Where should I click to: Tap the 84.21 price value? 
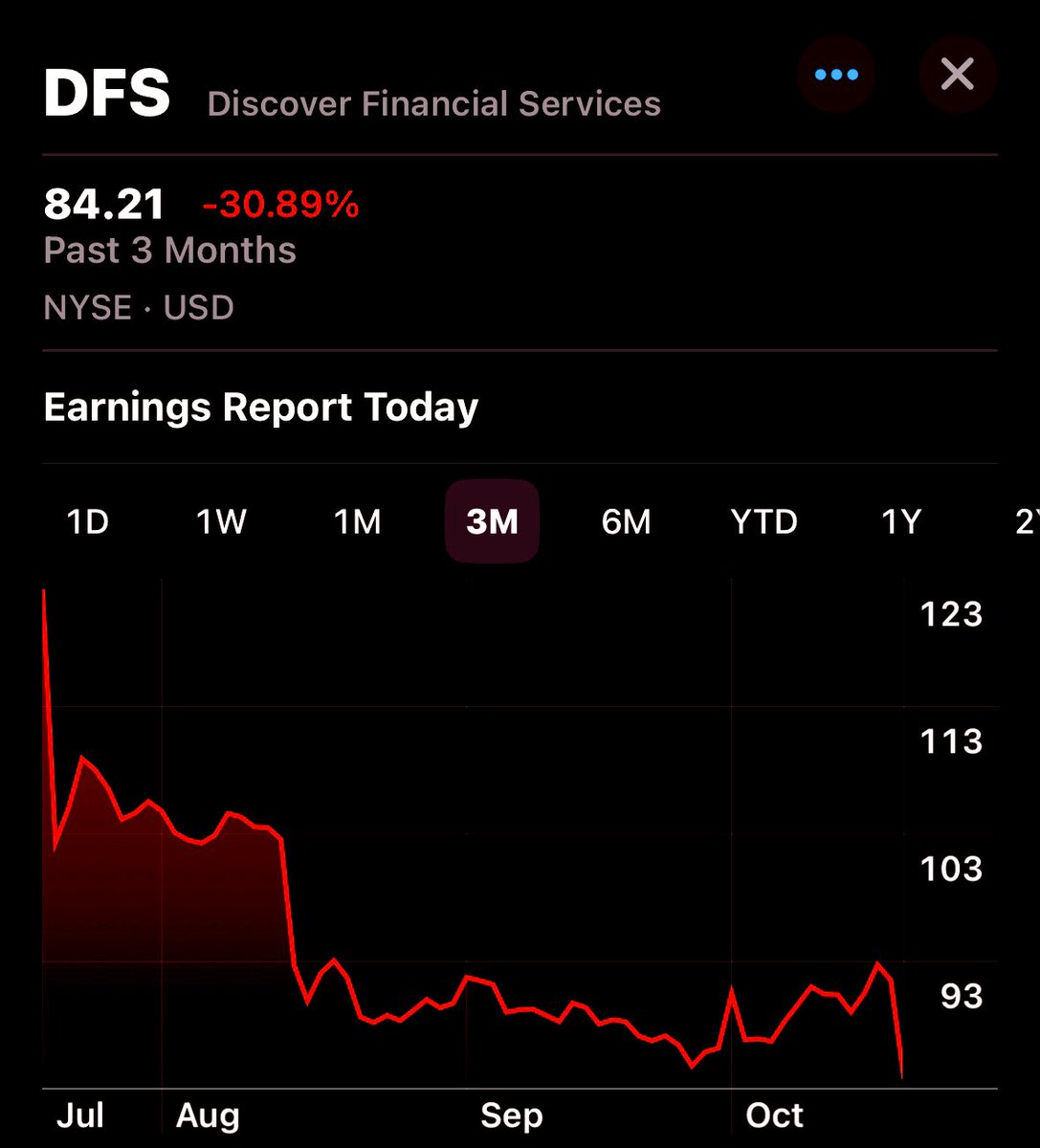(104, 205)
